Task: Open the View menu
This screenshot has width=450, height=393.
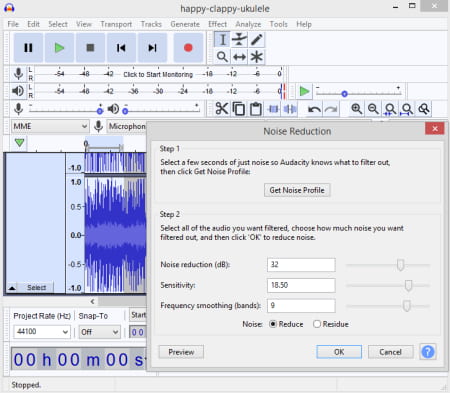Action: coord(84,24)
